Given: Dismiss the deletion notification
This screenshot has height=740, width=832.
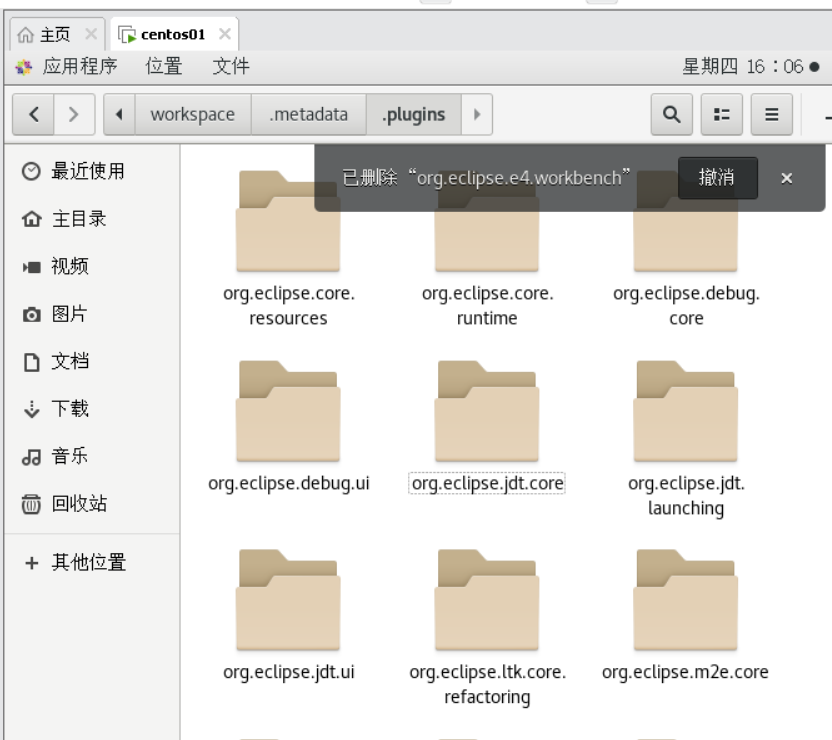Looking at the screenshot, I should (x=786, y=178).
